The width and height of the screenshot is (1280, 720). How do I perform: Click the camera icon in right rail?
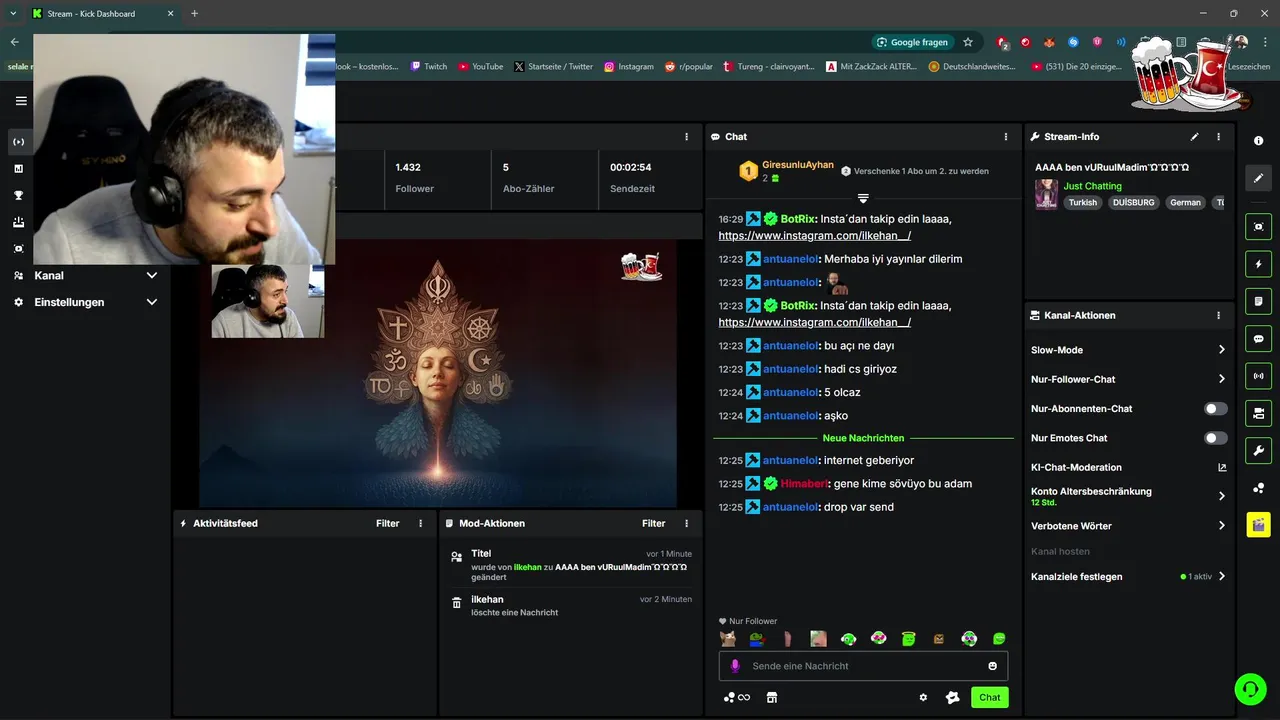pos(1258,413)
